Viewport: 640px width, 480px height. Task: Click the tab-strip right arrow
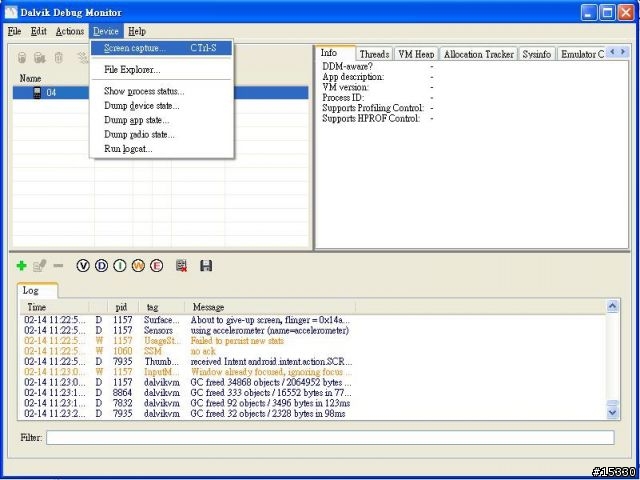(623, 51)
